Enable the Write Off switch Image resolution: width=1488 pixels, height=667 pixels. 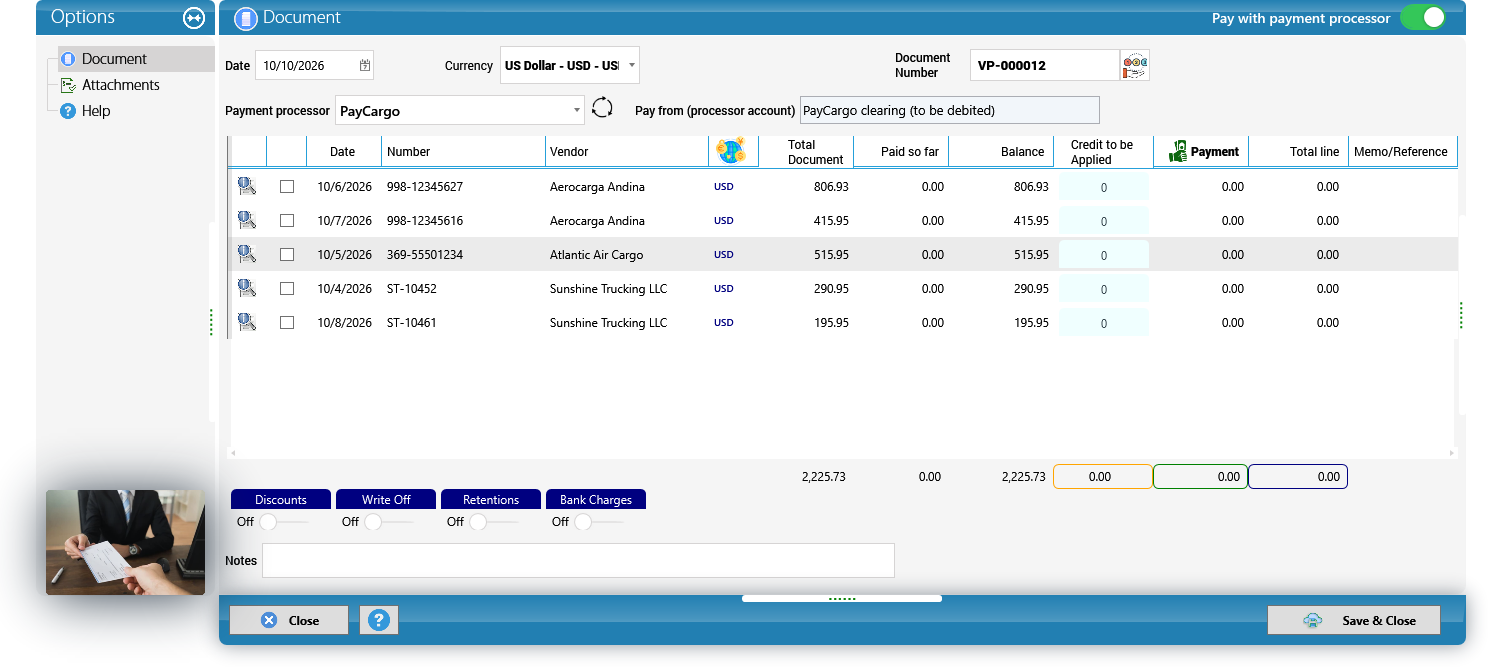click(x=387, y=522)
